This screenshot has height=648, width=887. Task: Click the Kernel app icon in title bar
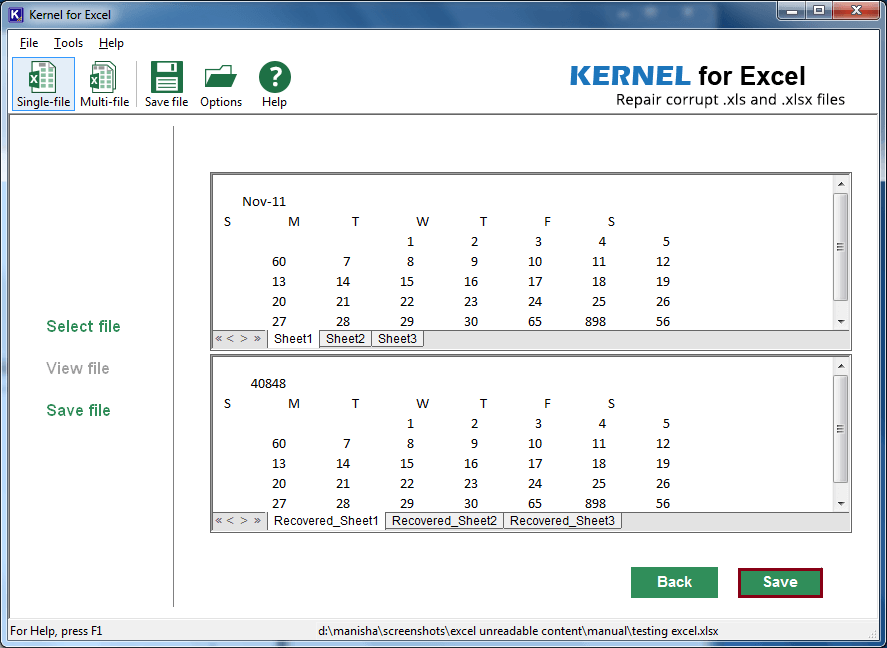[16, 14]
